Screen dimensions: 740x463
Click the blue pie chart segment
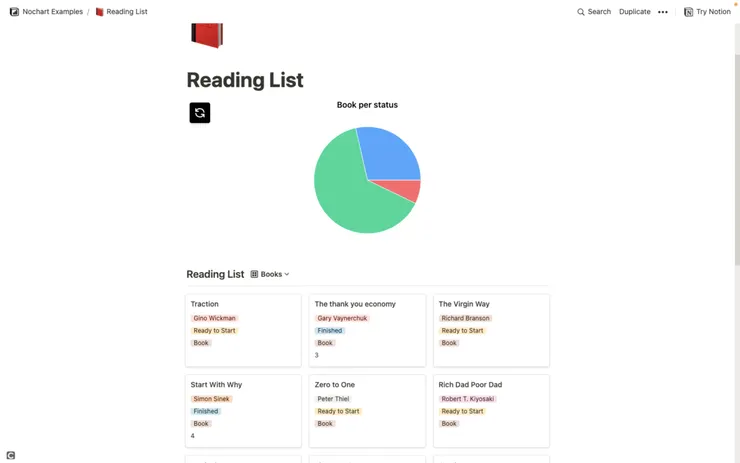point(390,152)
